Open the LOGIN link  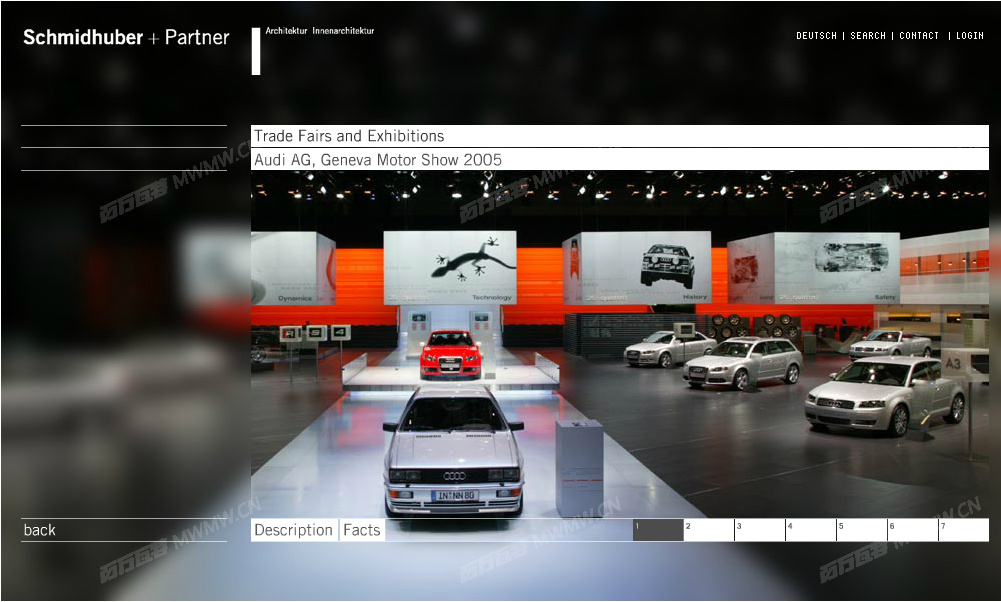(970, 36)
